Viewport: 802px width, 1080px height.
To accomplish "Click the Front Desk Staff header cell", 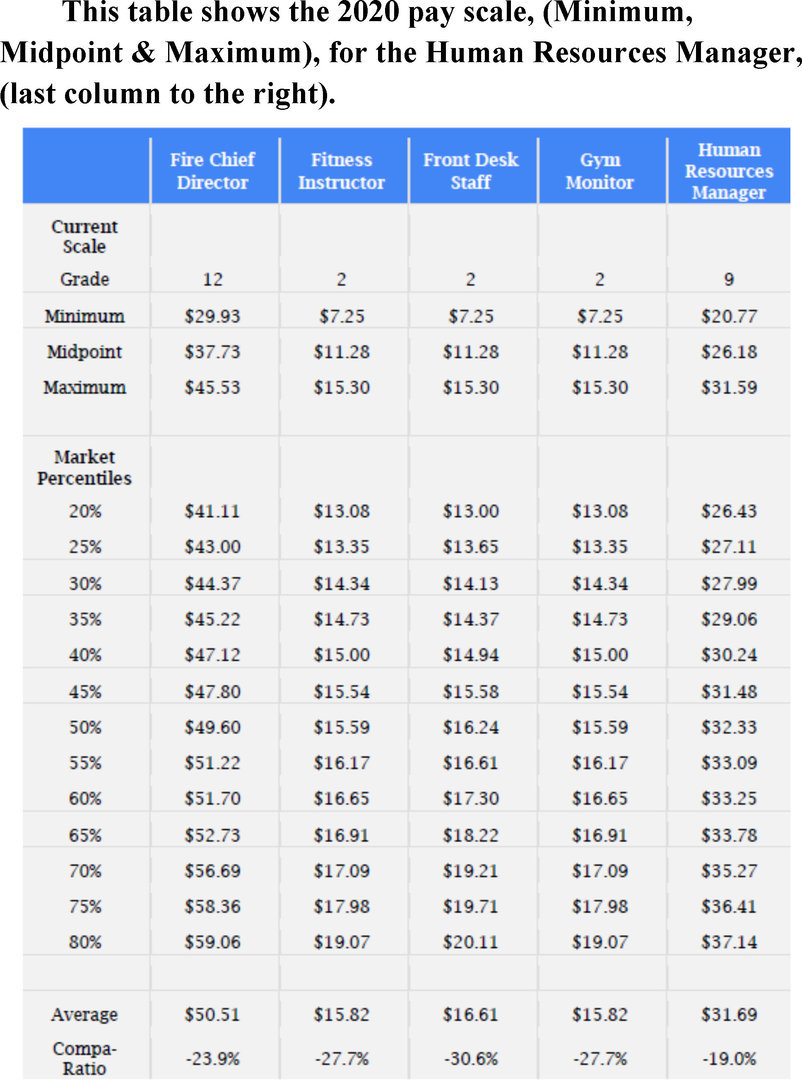I will tap(470, 171).
